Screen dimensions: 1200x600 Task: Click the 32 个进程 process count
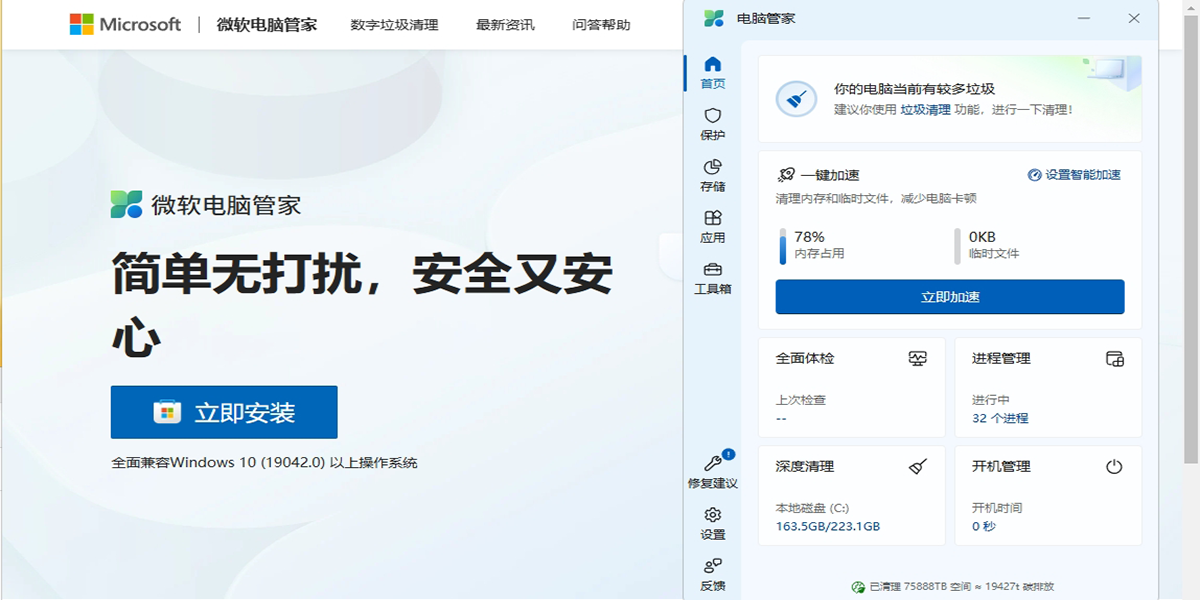(x=1000, y=418)
